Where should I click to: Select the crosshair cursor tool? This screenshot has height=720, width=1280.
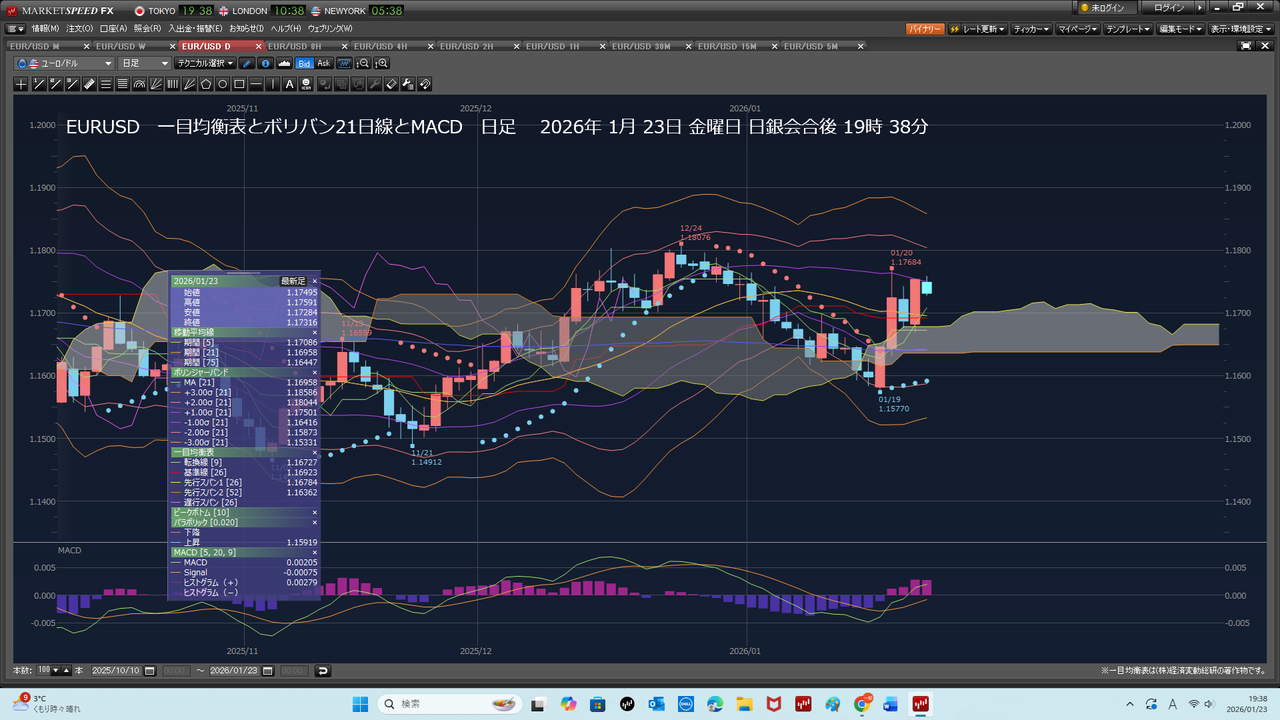click(21, 84)
